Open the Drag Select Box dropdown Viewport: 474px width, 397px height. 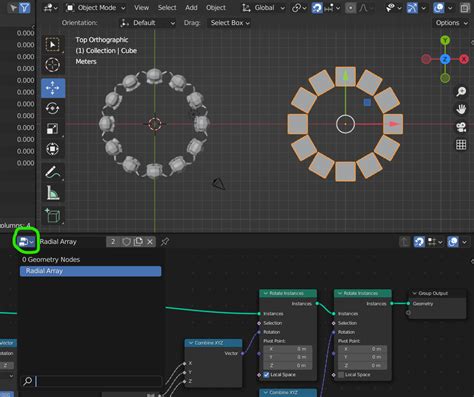[230, 23]
